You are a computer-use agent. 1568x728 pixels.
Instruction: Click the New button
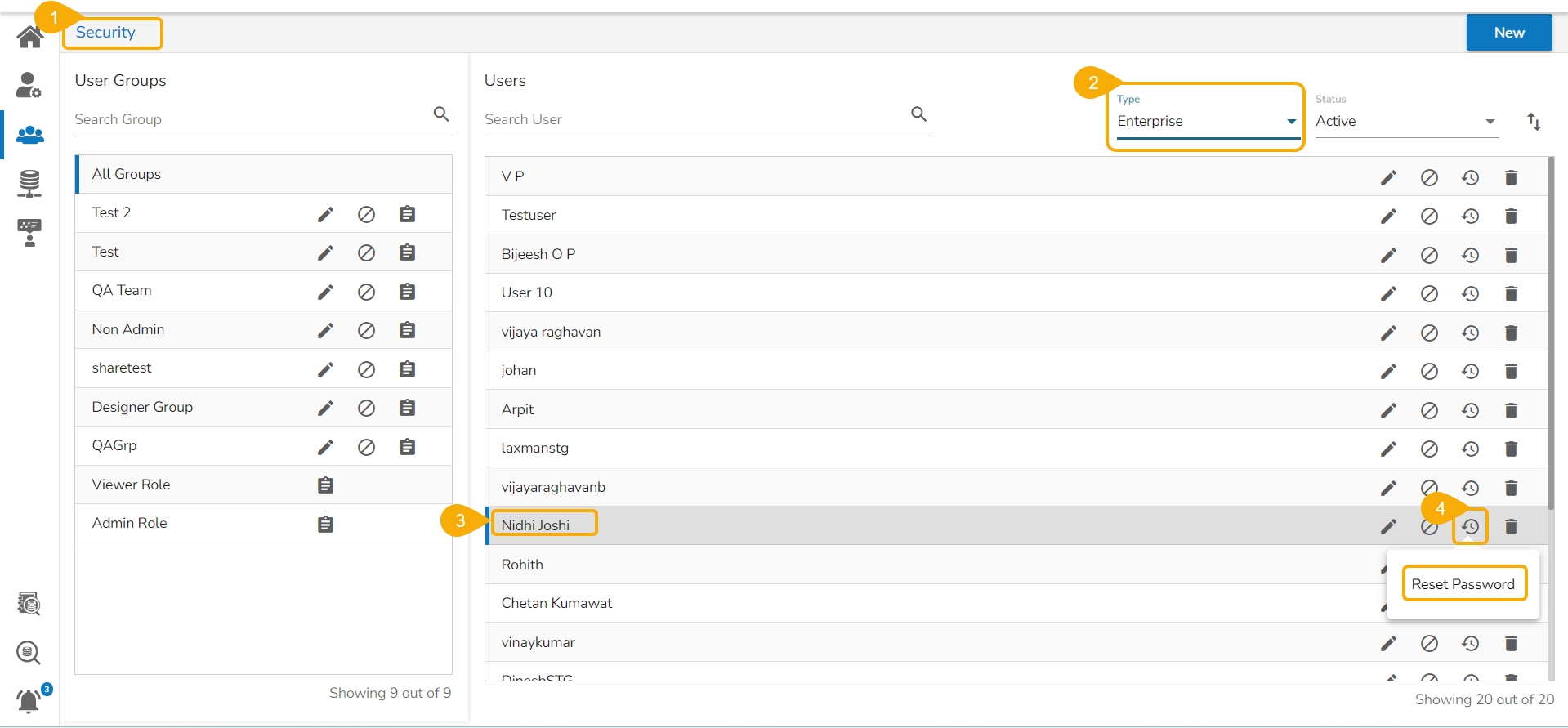[1508, 33]
